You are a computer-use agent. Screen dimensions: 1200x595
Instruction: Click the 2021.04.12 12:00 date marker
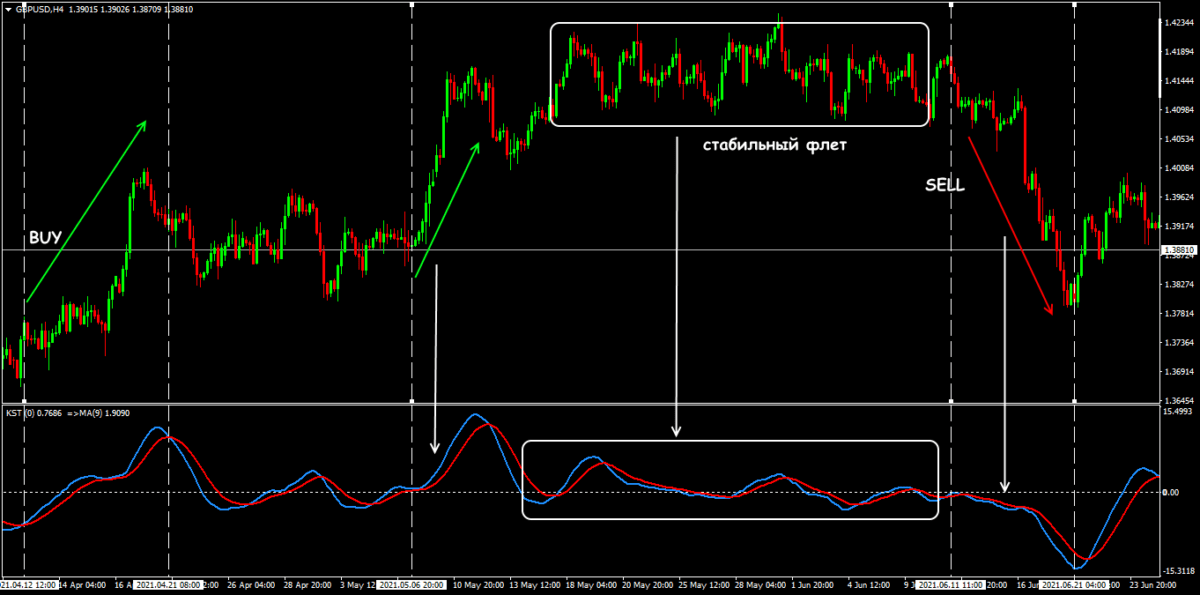26,585
